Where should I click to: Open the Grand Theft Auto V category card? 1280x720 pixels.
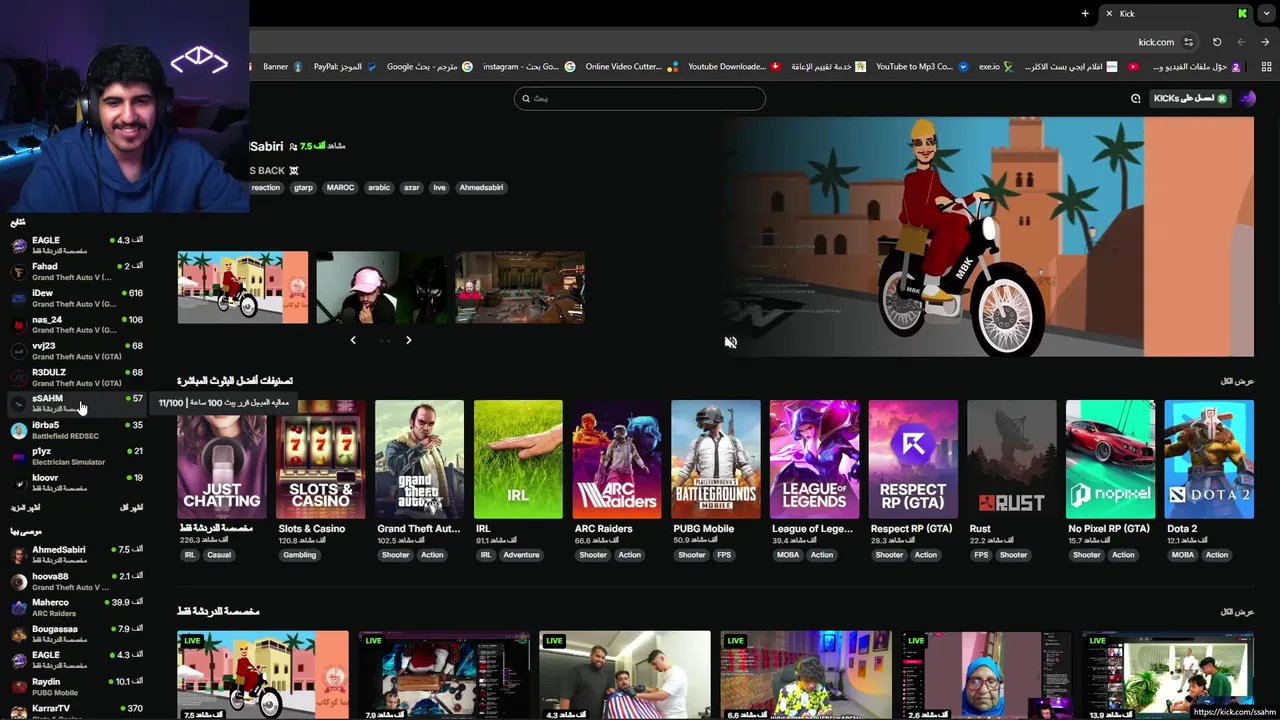click(420, 459)
